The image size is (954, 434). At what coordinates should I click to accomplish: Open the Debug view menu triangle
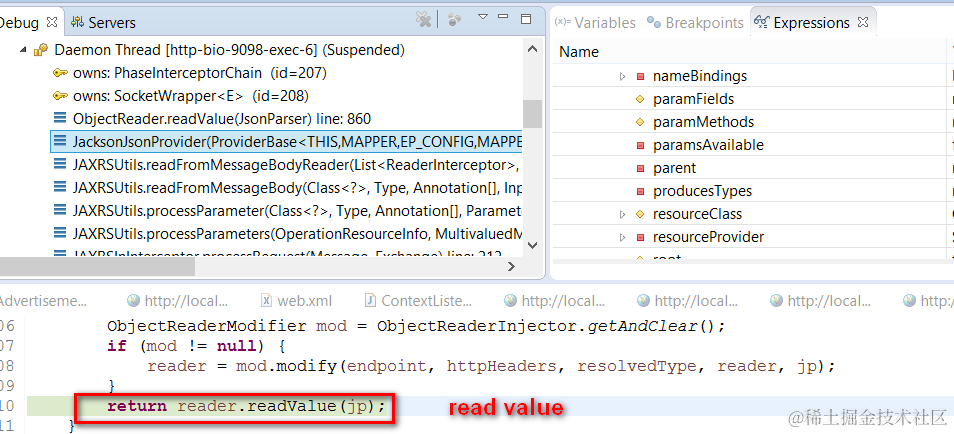[483, 17]
